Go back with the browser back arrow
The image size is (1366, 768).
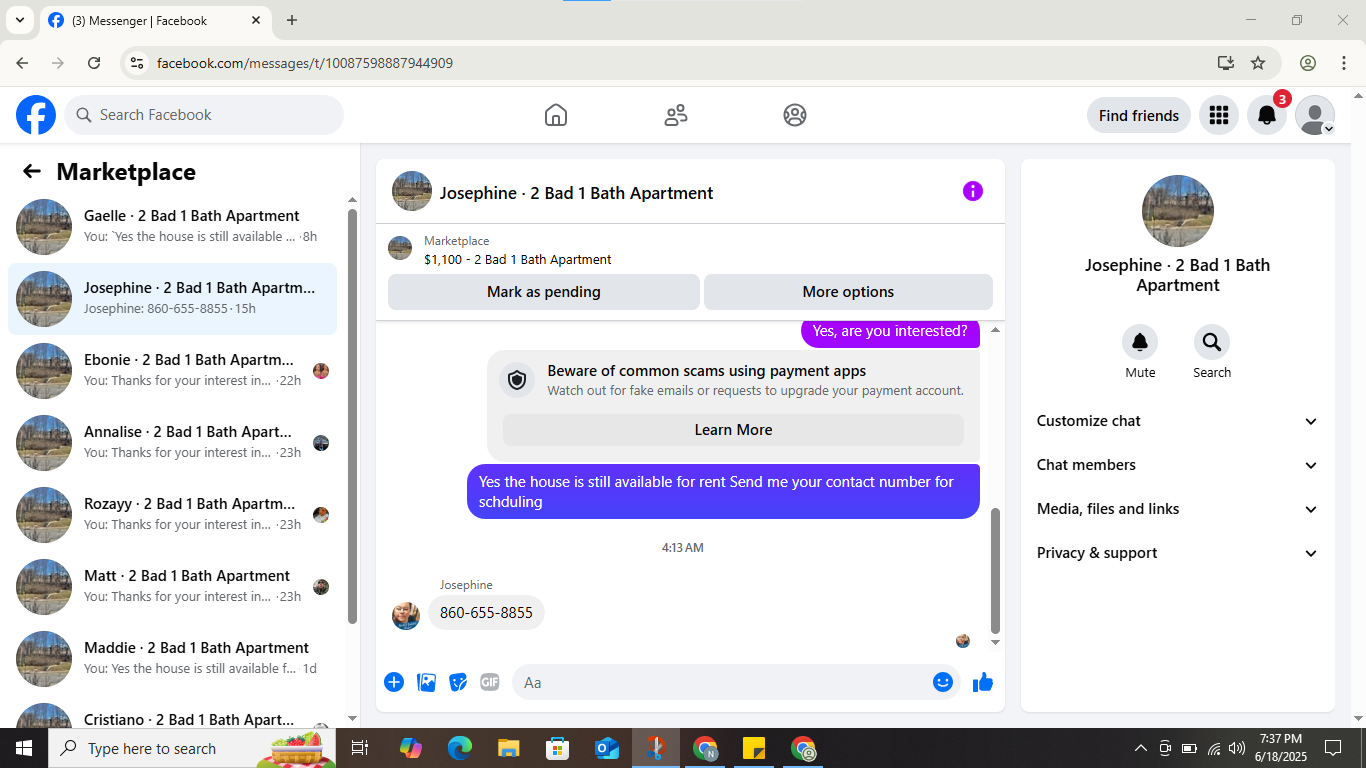click(x=23, y=63)
